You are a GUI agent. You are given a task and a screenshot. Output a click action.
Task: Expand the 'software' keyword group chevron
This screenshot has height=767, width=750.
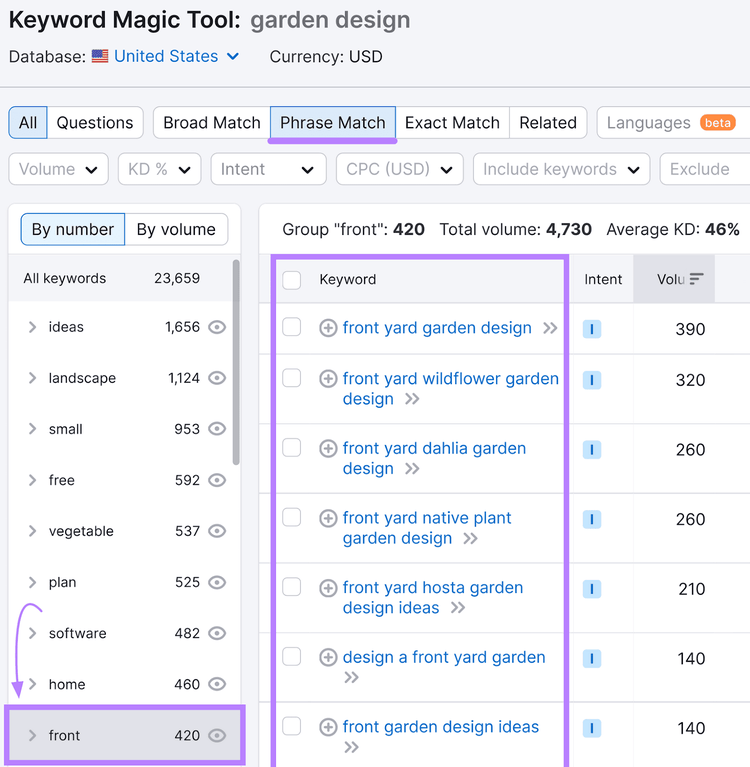pyautogui.click(x=32, y=633)
